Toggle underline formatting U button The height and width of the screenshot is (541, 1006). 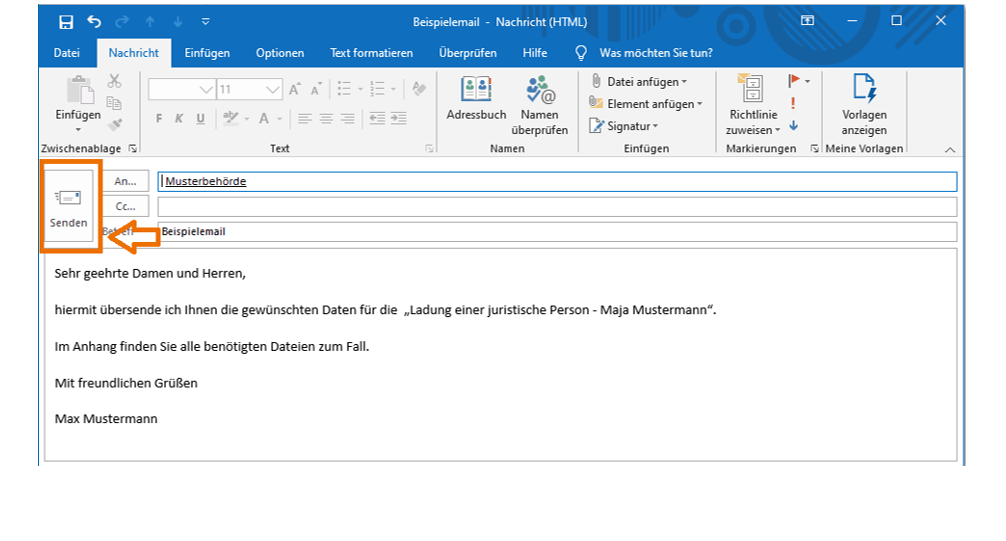[200, 118]
